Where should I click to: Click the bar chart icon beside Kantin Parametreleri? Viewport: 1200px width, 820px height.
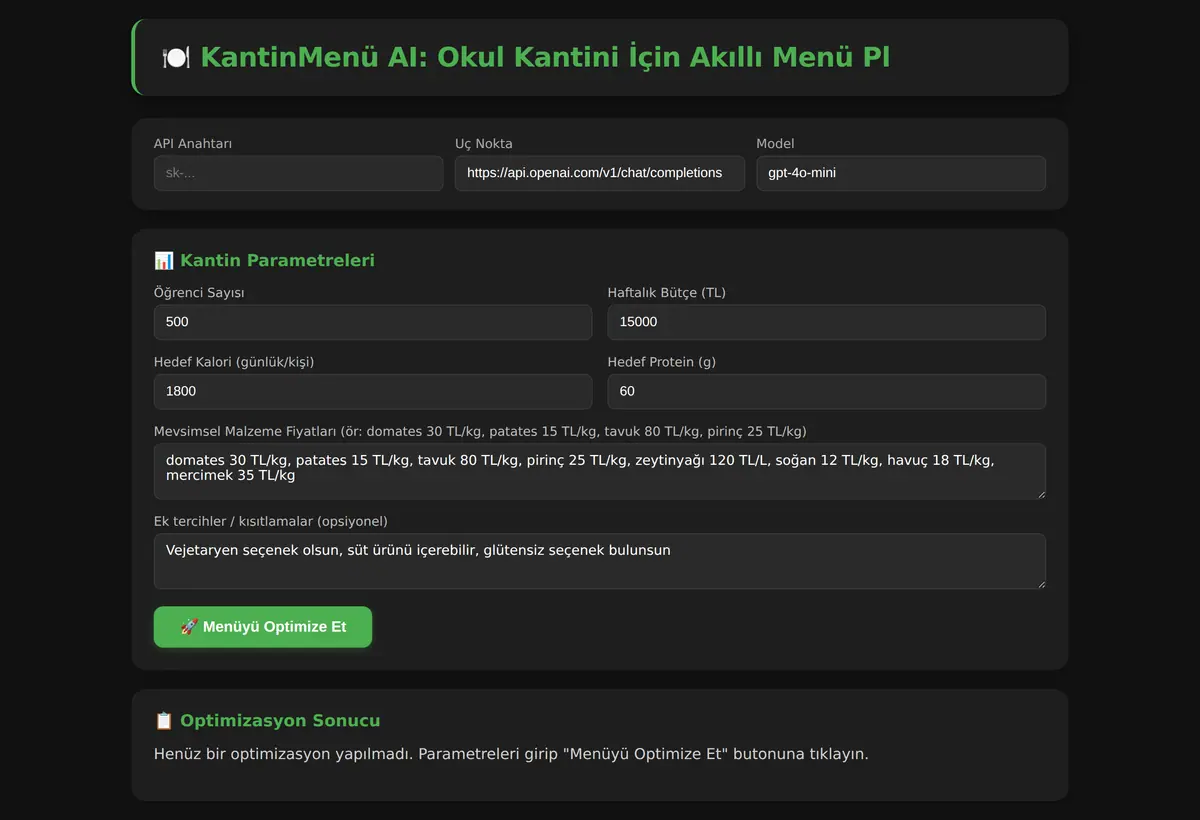pyautogui.click(x=164, y=260)
